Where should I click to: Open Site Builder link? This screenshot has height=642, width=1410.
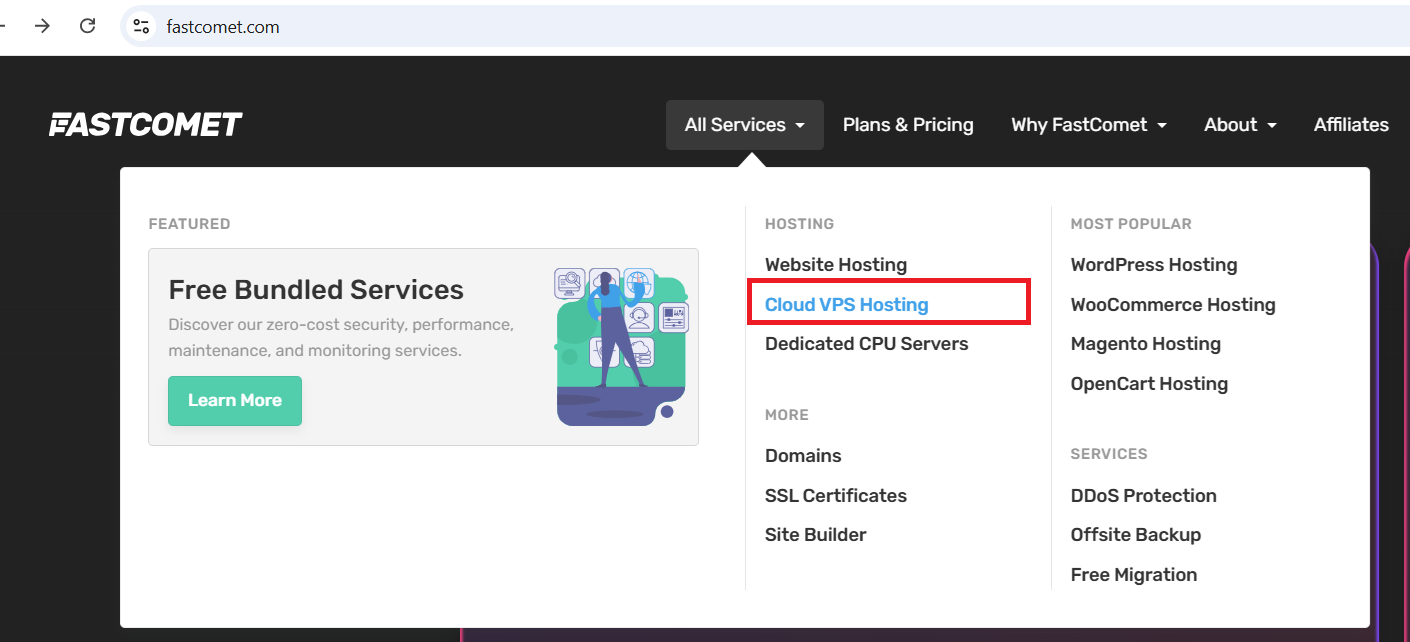pos(816,535)
